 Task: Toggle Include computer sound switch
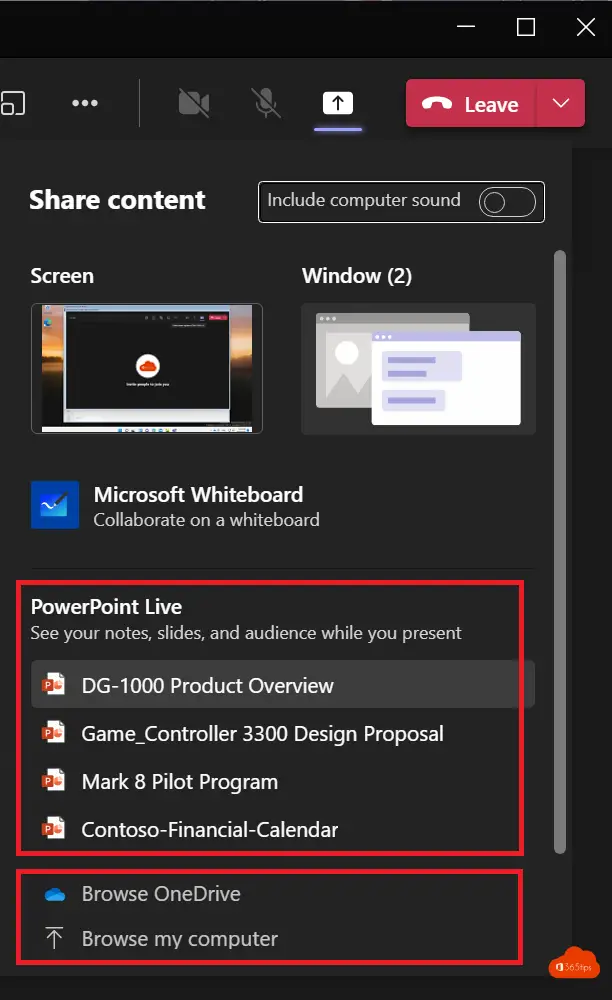tap(507, 202)
